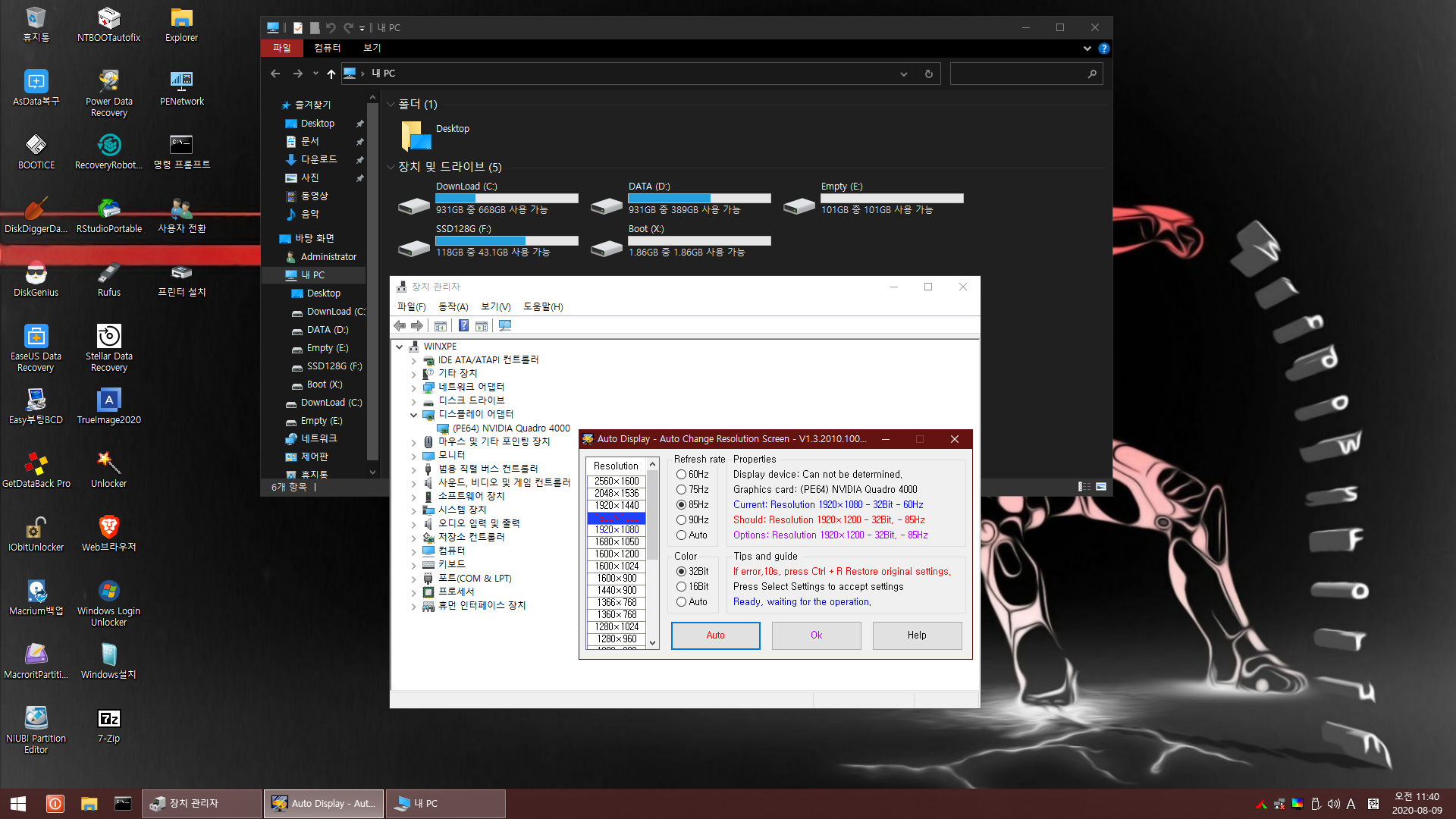Image resolution: width=1456 pixels, height=819 pixels.
Task: Select the 60Hz refresh rate radio
Action: click(x=692, y=474)
